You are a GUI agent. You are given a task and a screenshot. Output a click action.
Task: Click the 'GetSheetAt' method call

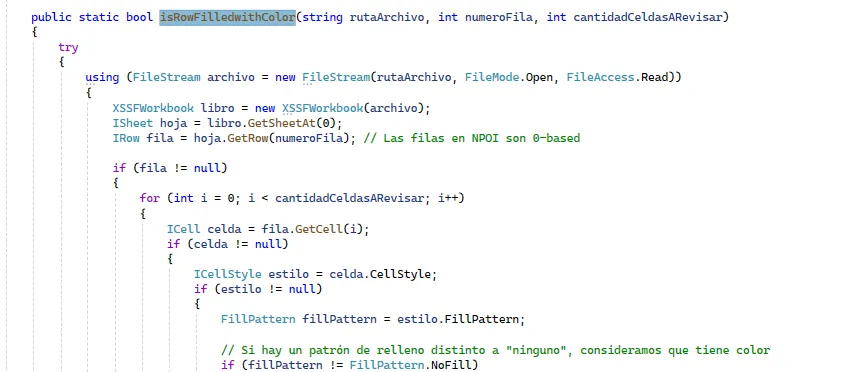point(282,123)
